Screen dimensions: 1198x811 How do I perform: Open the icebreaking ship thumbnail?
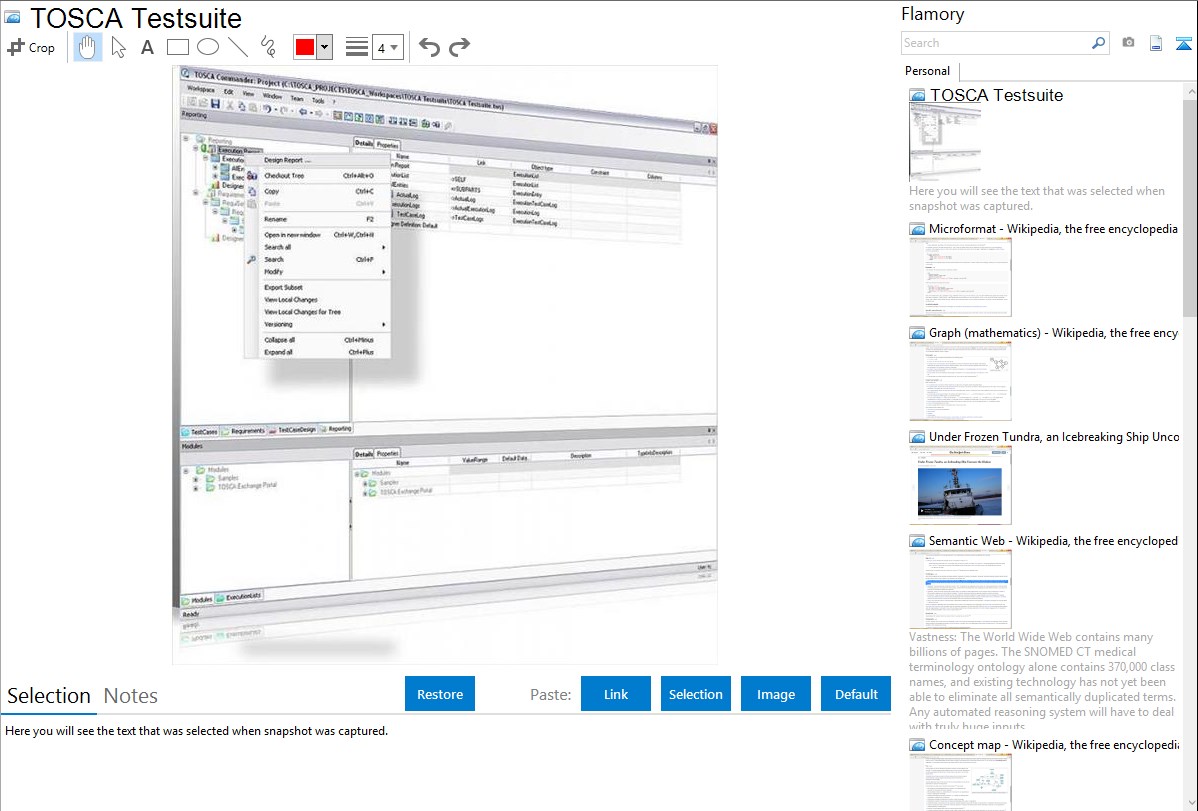pos(960,485)
